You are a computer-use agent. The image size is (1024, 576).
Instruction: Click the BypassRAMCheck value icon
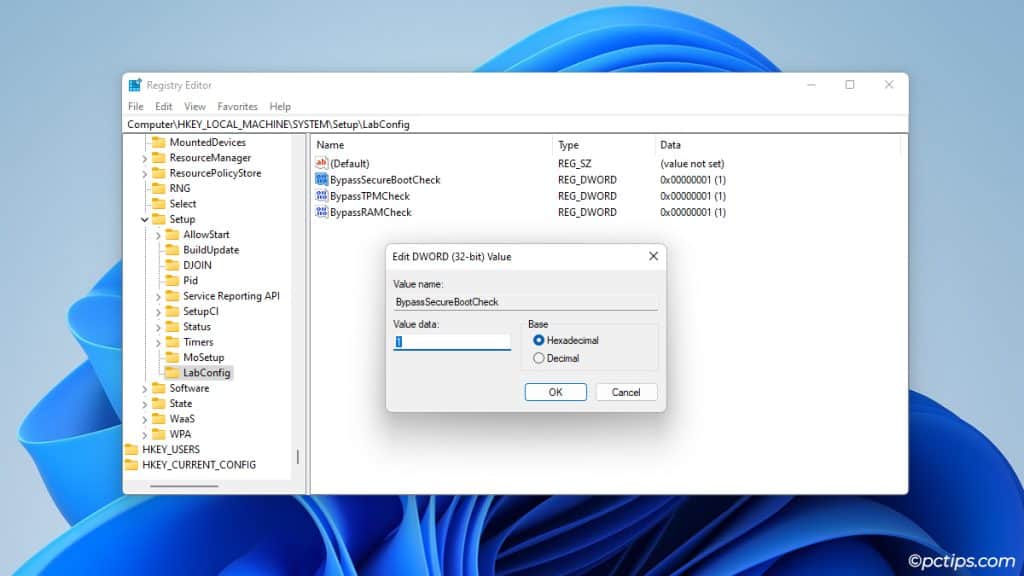click(321, 212)
